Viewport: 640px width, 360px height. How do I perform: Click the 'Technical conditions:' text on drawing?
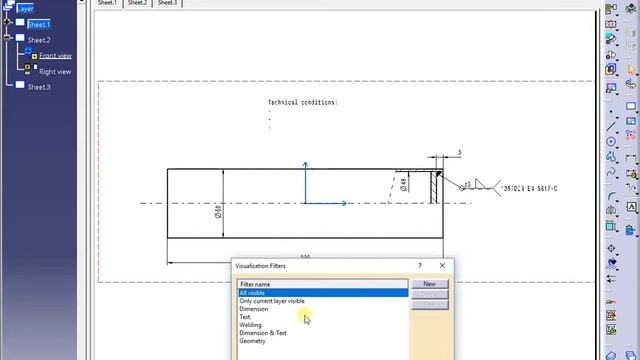pos(302,102)
